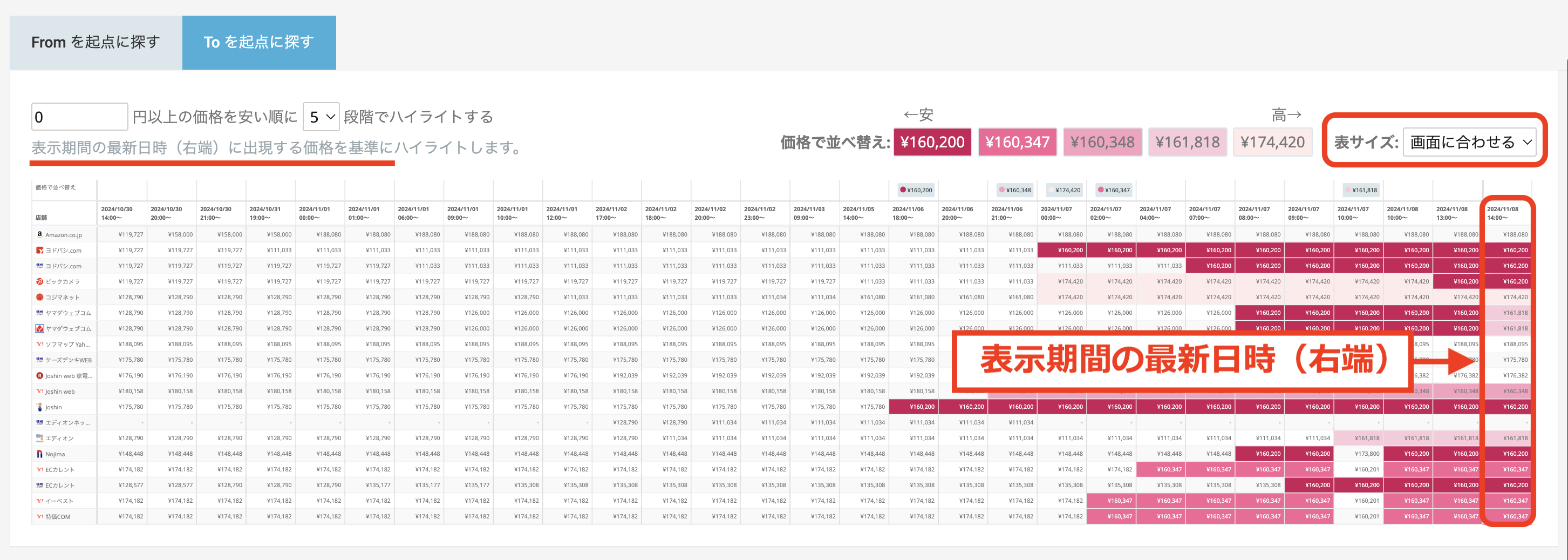The width and height of the screenshot is (1568, 560).
Task: Select the 'To を起点に探す' tab
Action: click(x=258, y=42)
